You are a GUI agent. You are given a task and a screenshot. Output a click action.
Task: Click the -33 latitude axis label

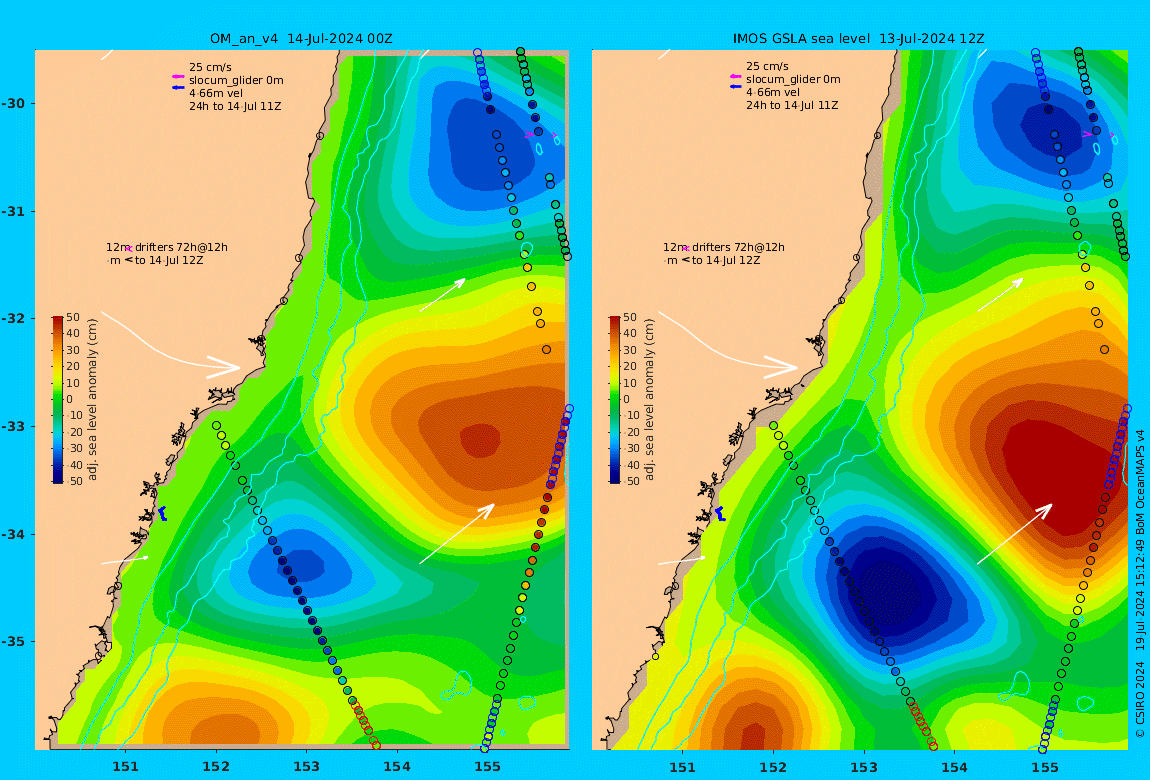(12, 426)
